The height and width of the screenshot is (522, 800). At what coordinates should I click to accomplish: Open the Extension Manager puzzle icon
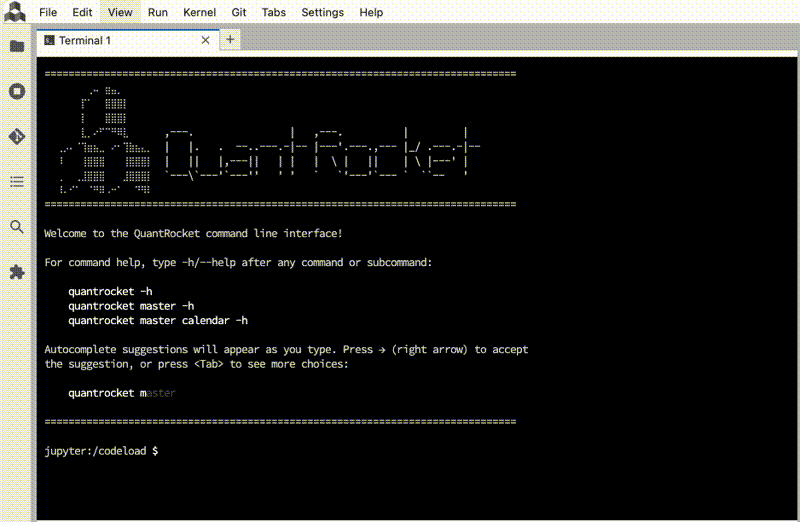[x=17, y=271]
